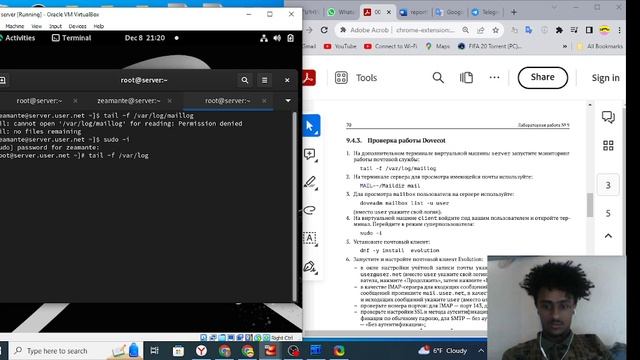Open Chrome media control playlist icon
The width and height of the screenshot is (640, 360).
click(574, 30)
